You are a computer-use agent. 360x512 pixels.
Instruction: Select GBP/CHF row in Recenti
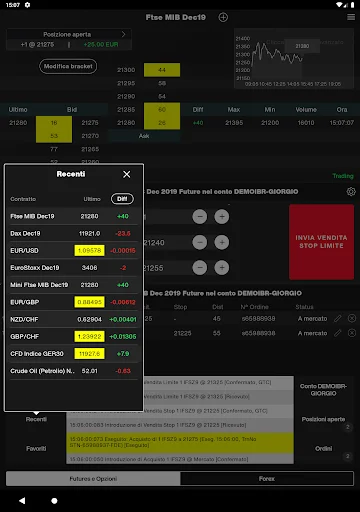73,336
